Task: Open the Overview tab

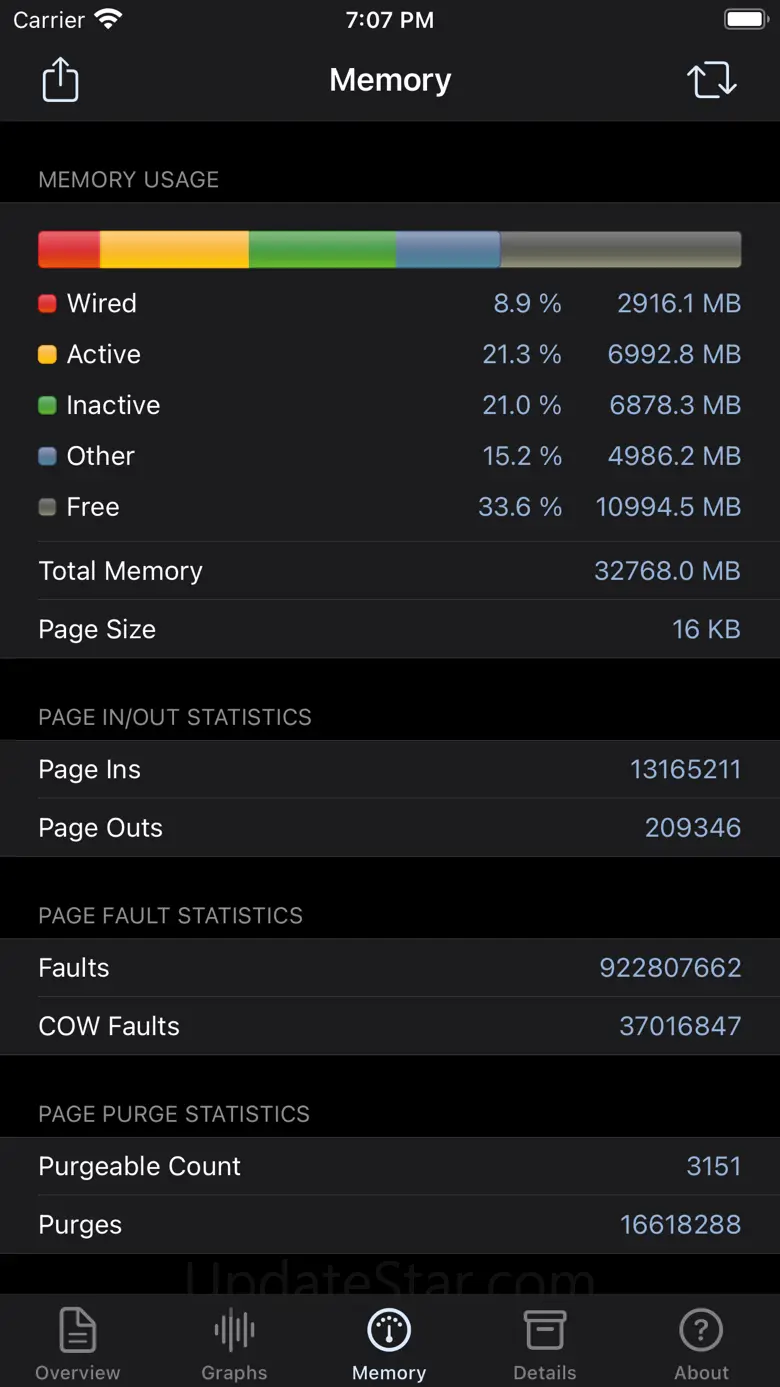Action: click(77, 1343)
